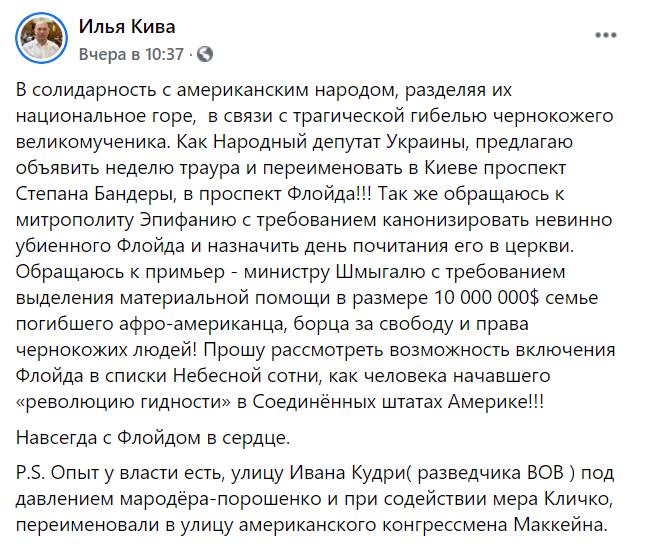The height and width of the screenshot is (551, 648).
Task: Click the surname Шмыгалю in the post
Action: [380, 272]
